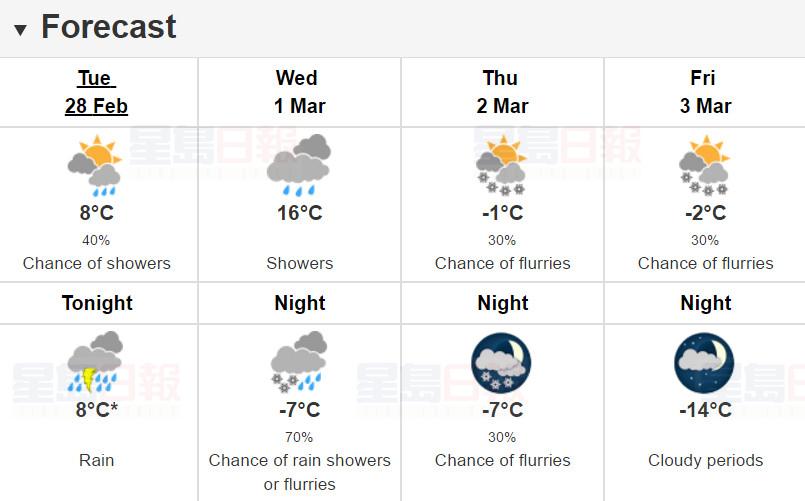This screenshot has height=501, width=805.
Task: Click Wednesday's showers cloud icon
Action: coord(299,165)
